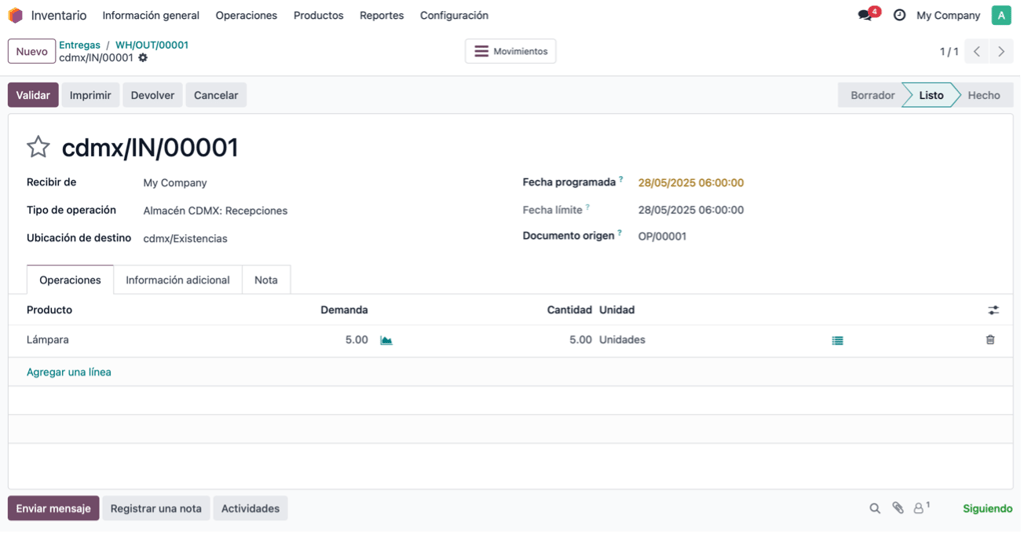This screenshot has height=535, width=1024.
Task: Open the column options adjust icon
Action: point(993,311)
